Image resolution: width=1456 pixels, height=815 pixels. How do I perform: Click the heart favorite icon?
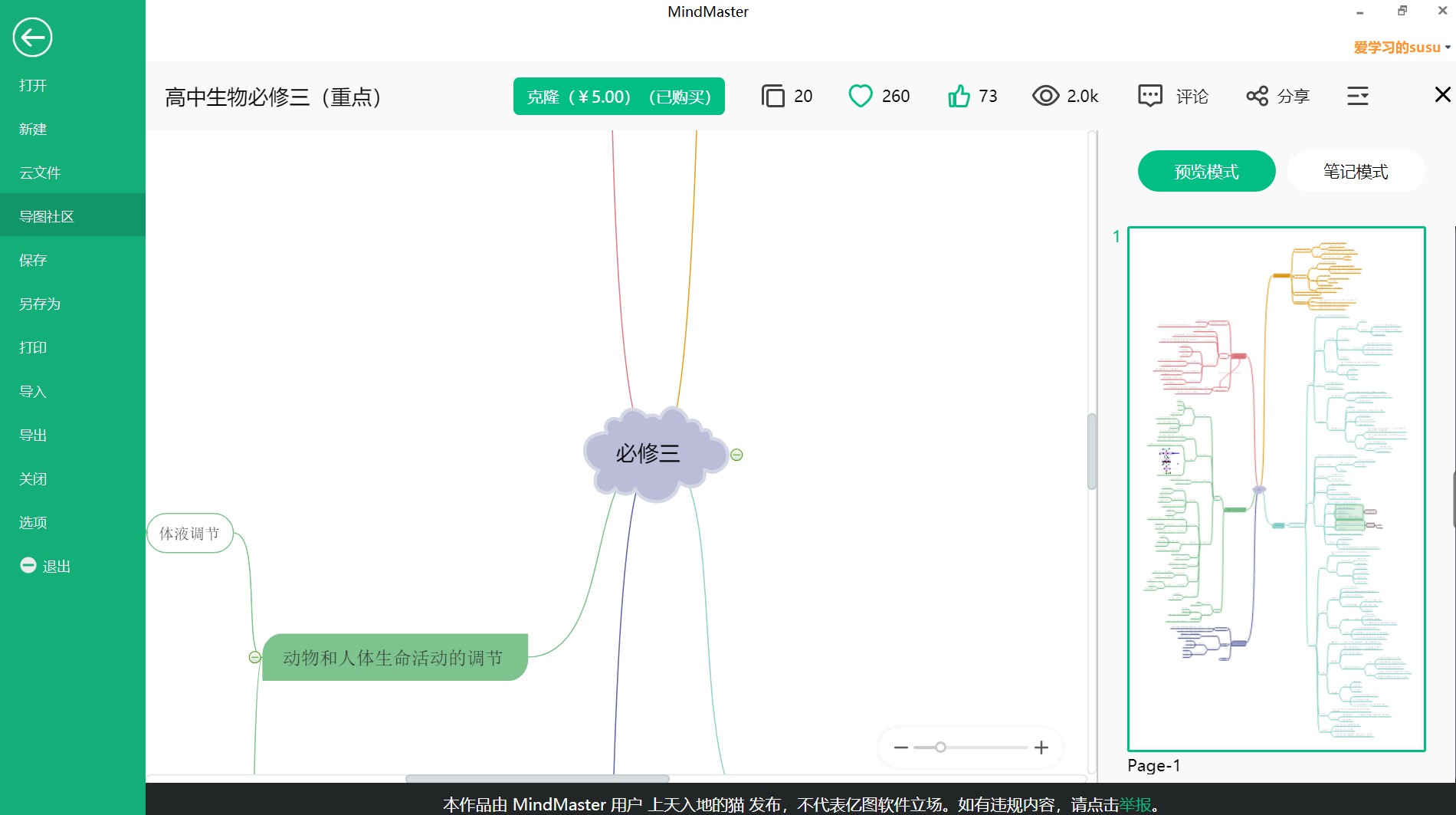(861, 96)
